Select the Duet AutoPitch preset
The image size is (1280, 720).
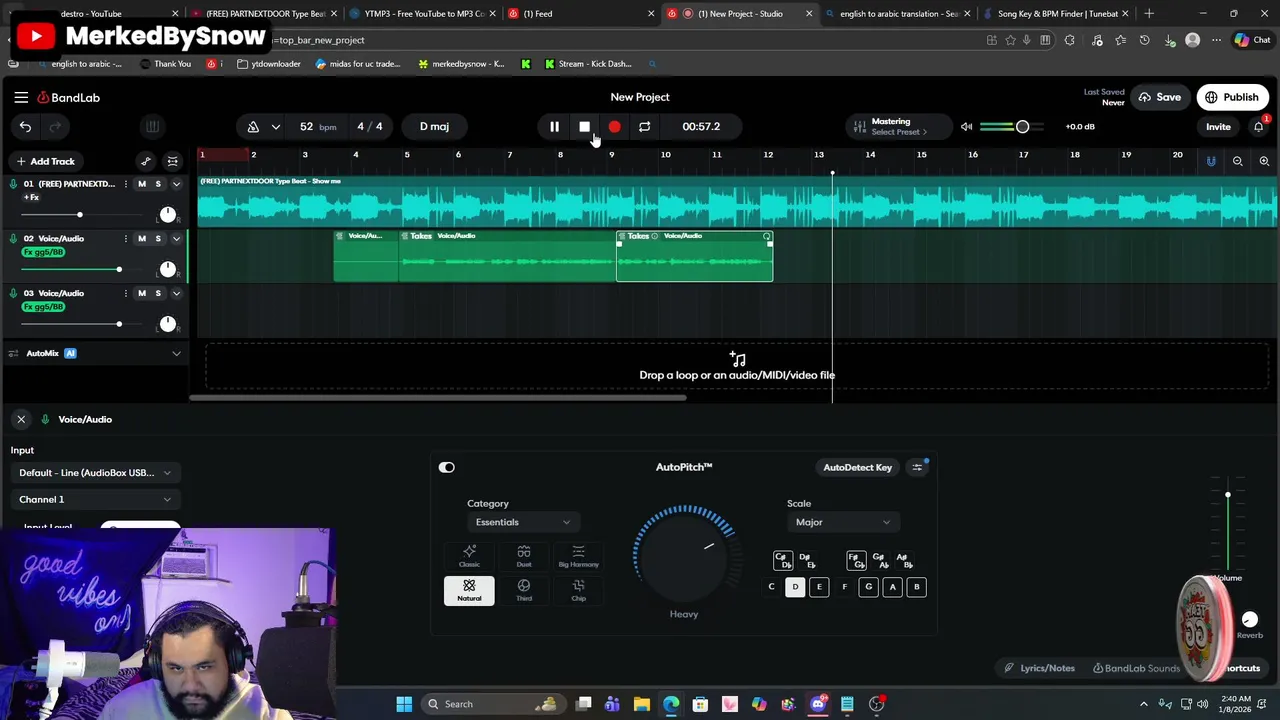[524, 557]
